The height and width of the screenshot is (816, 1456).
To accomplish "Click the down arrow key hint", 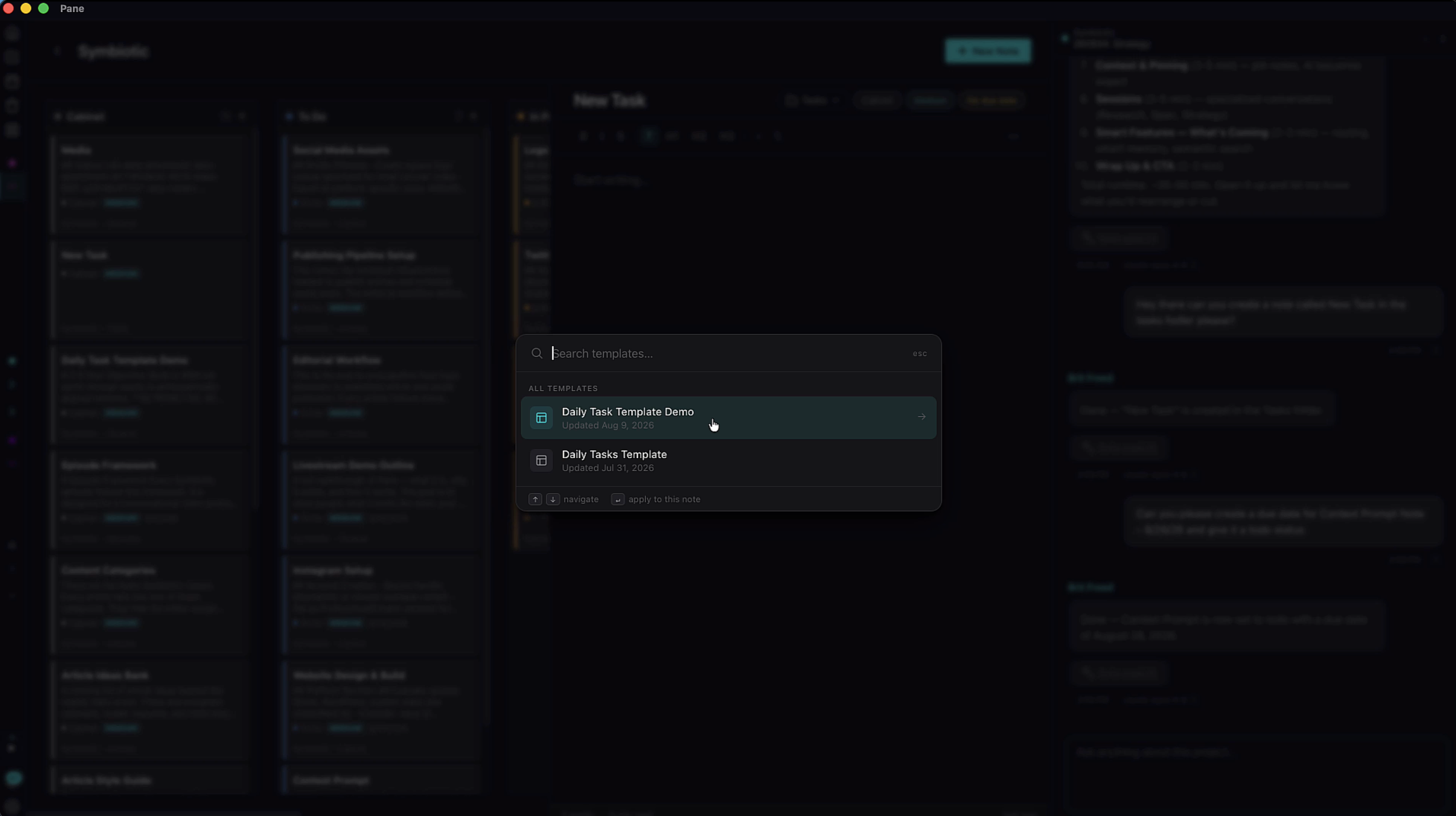I will coord(553,500).
